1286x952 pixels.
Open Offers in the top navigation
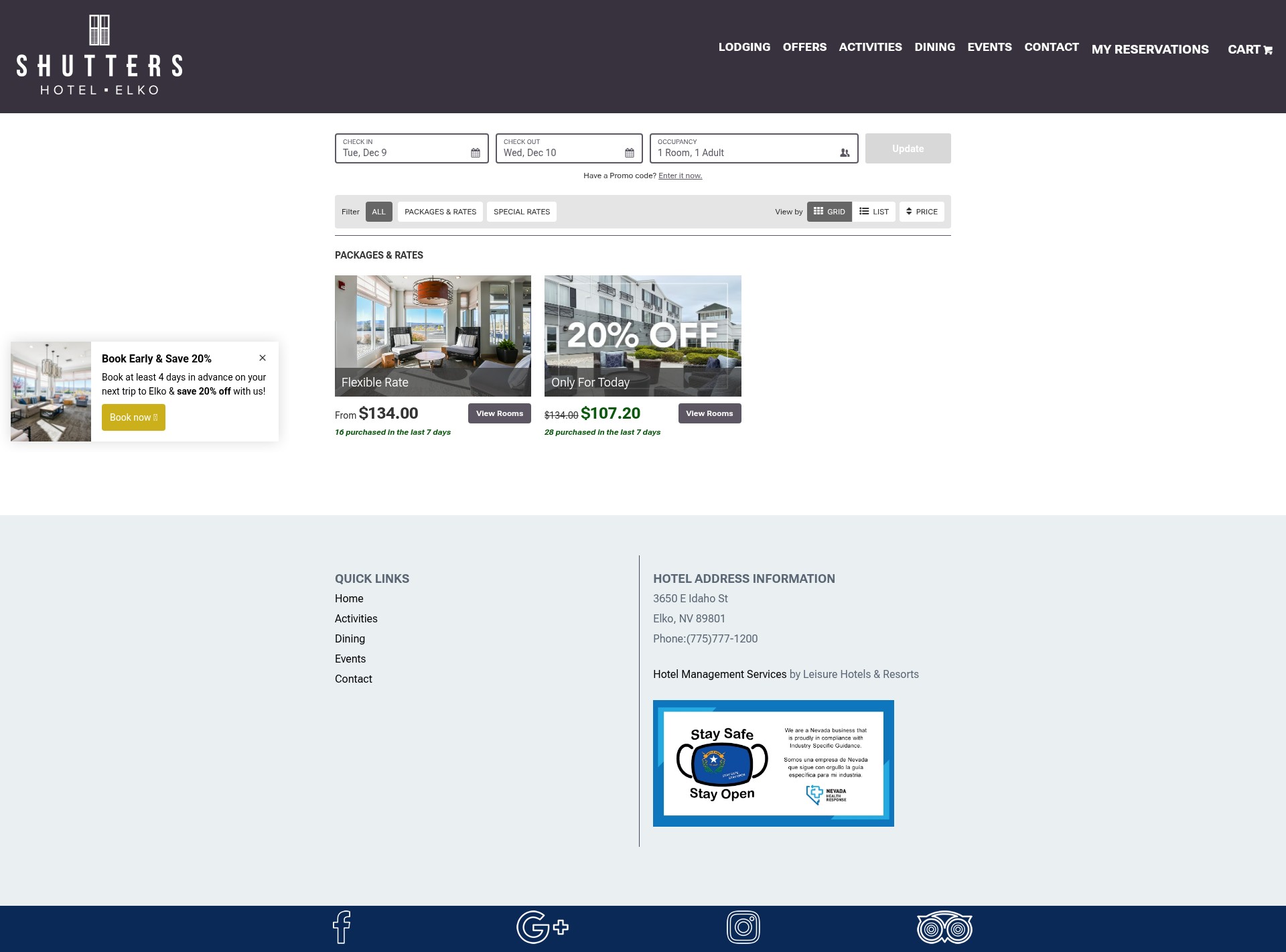click(x=804, y=47)
